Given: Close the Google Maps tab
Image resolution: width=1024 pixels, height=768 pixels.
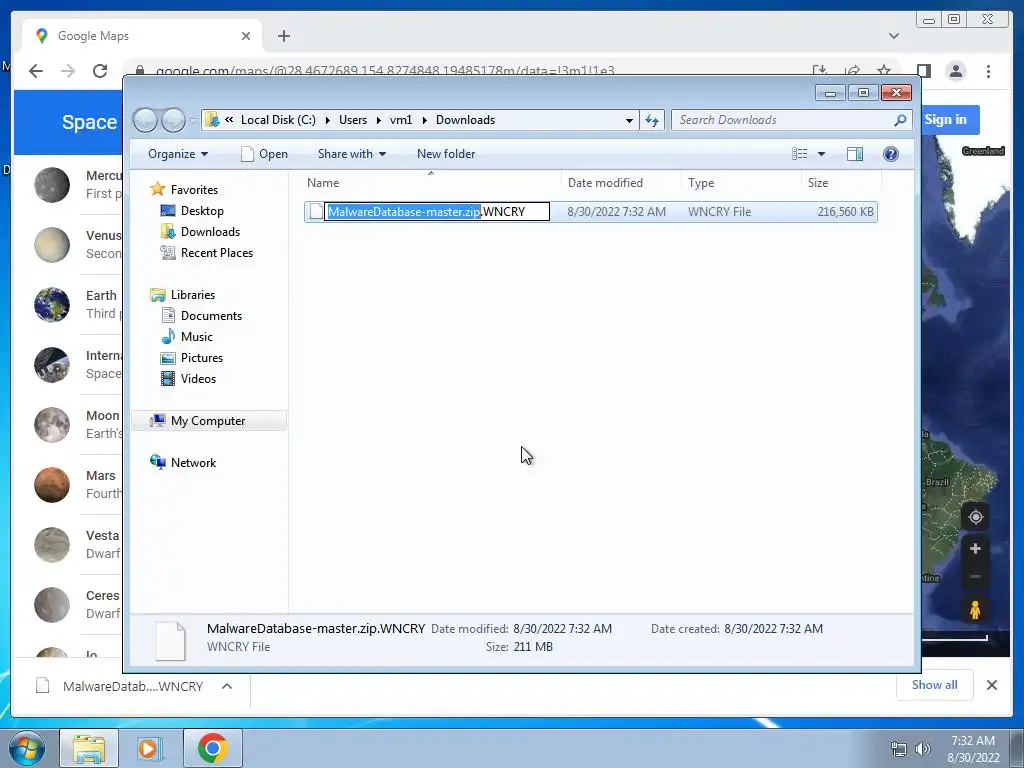Looking at the screenshot, I should (246, 36).
